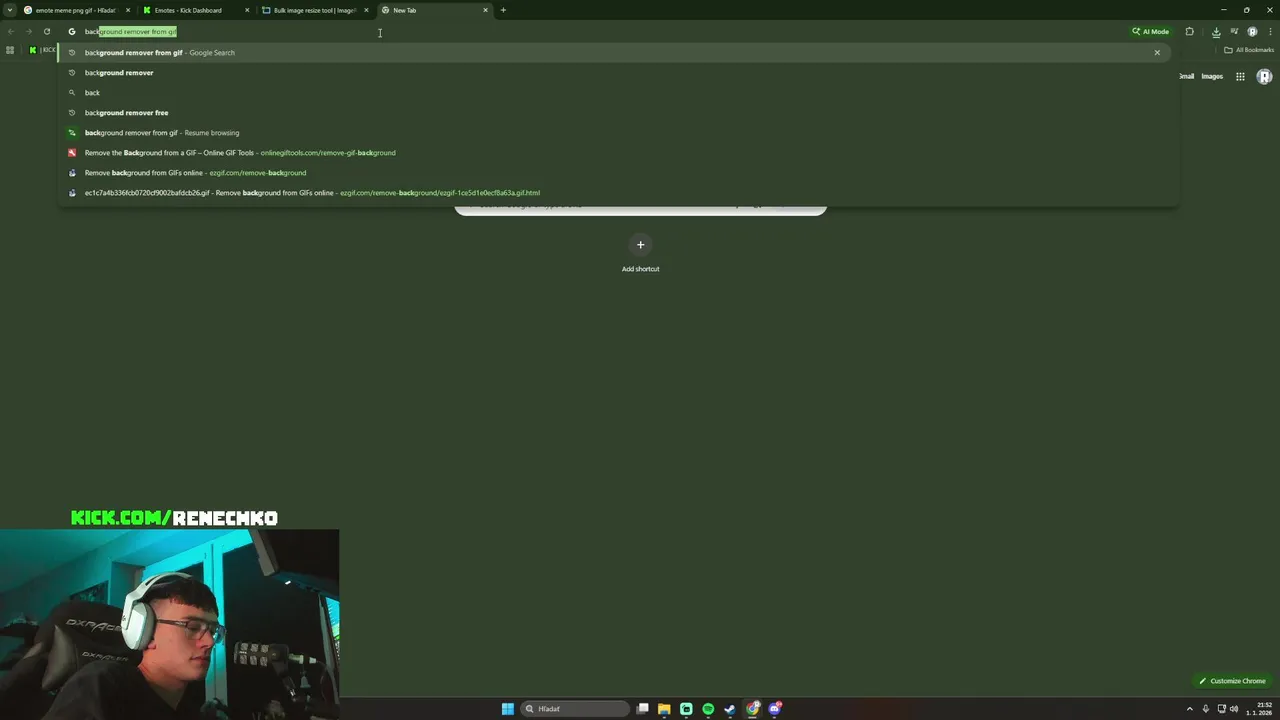1280x720 pixels.
Task: Open a new tab with the plus button
Action: (503, 10)
